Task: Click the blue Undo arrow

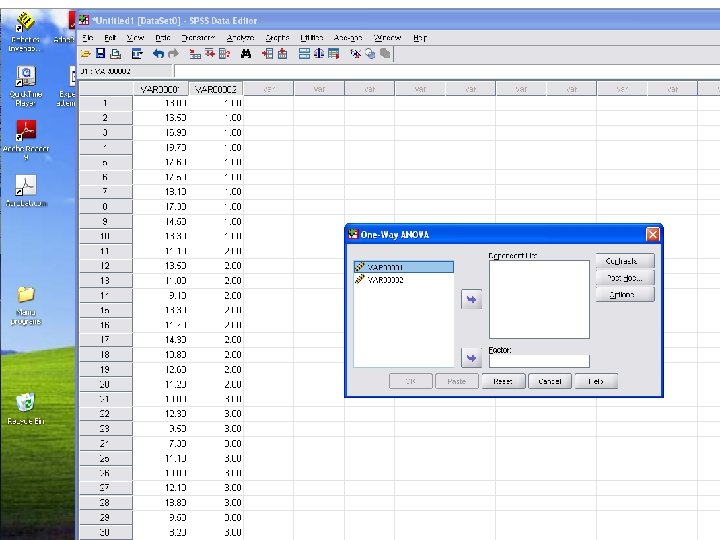Action: pos(158,54)
